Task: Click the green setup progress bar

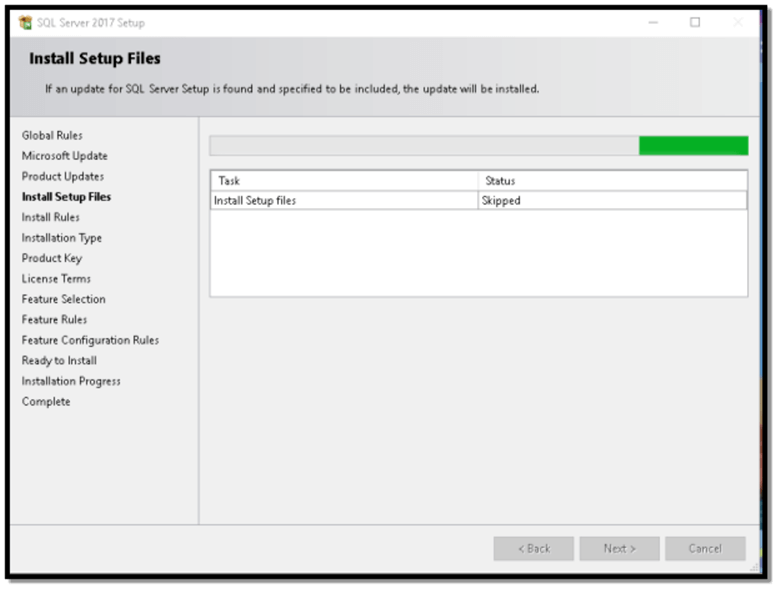Action: click(x=479, y=146)
